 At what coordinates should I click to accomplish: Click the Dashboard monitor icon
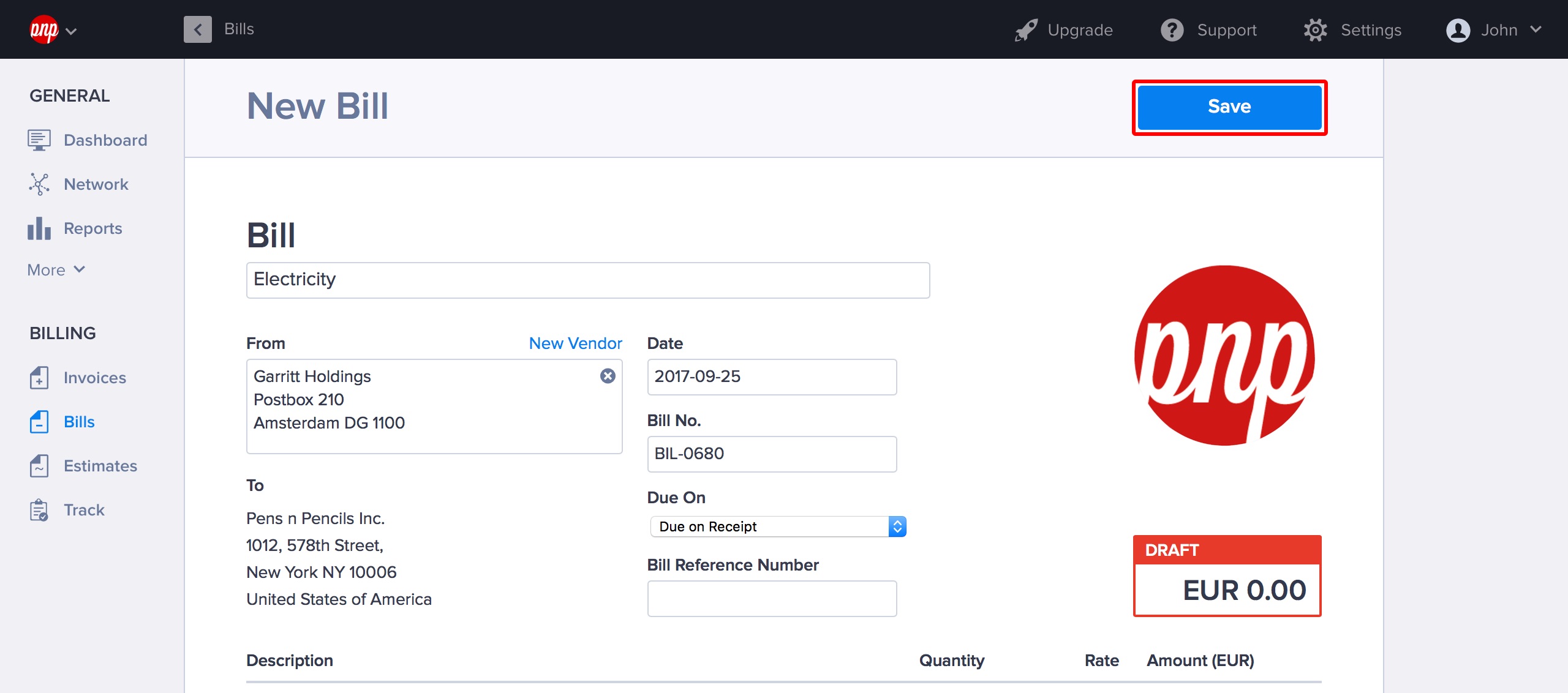[39, 140]
